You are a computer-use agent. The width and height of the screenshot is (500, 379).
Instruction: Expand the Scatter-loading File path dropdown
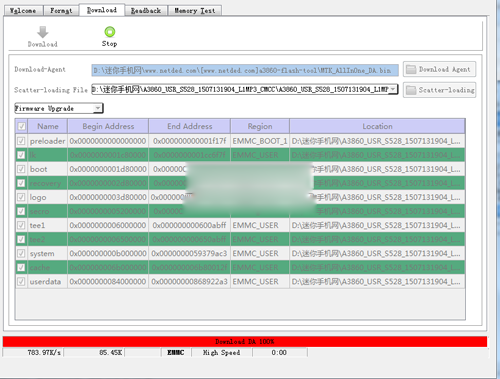pyautogui.click(x=393, y=89)
